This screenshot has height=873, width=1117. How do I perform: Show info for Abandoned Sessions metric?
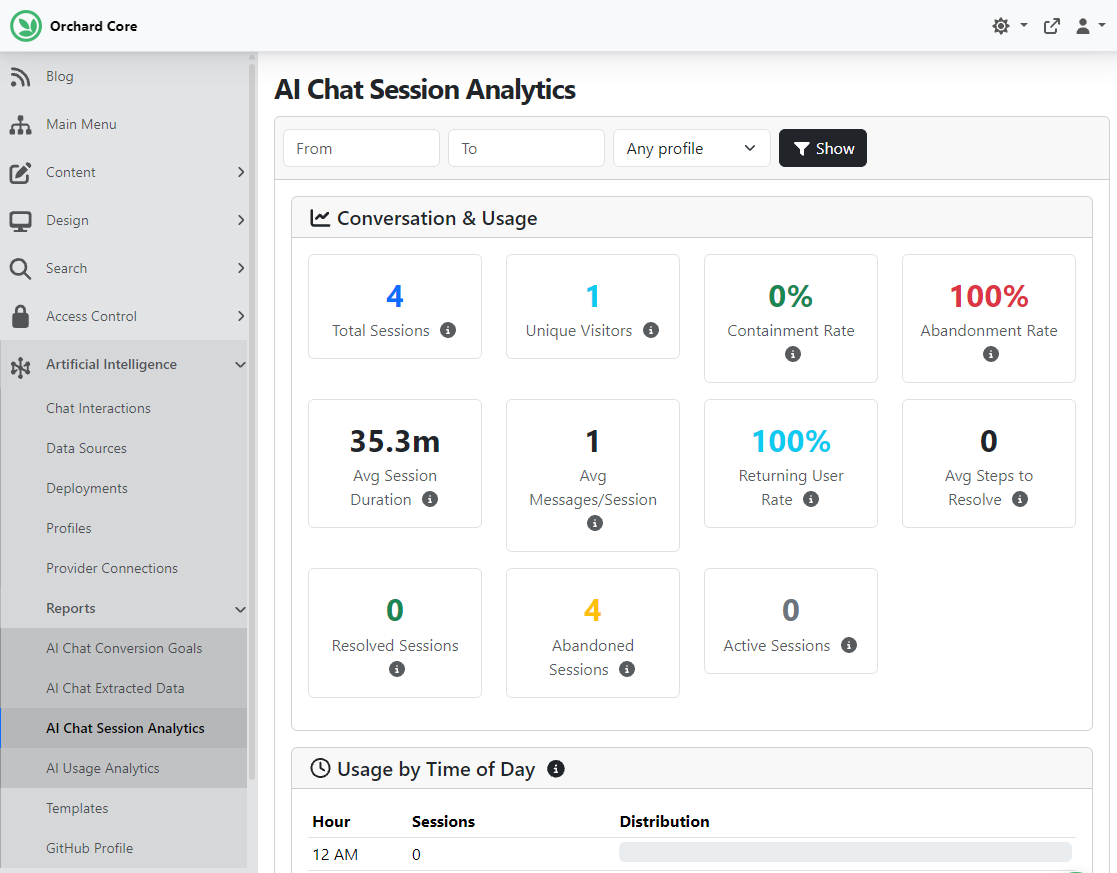tap(627, 669)
